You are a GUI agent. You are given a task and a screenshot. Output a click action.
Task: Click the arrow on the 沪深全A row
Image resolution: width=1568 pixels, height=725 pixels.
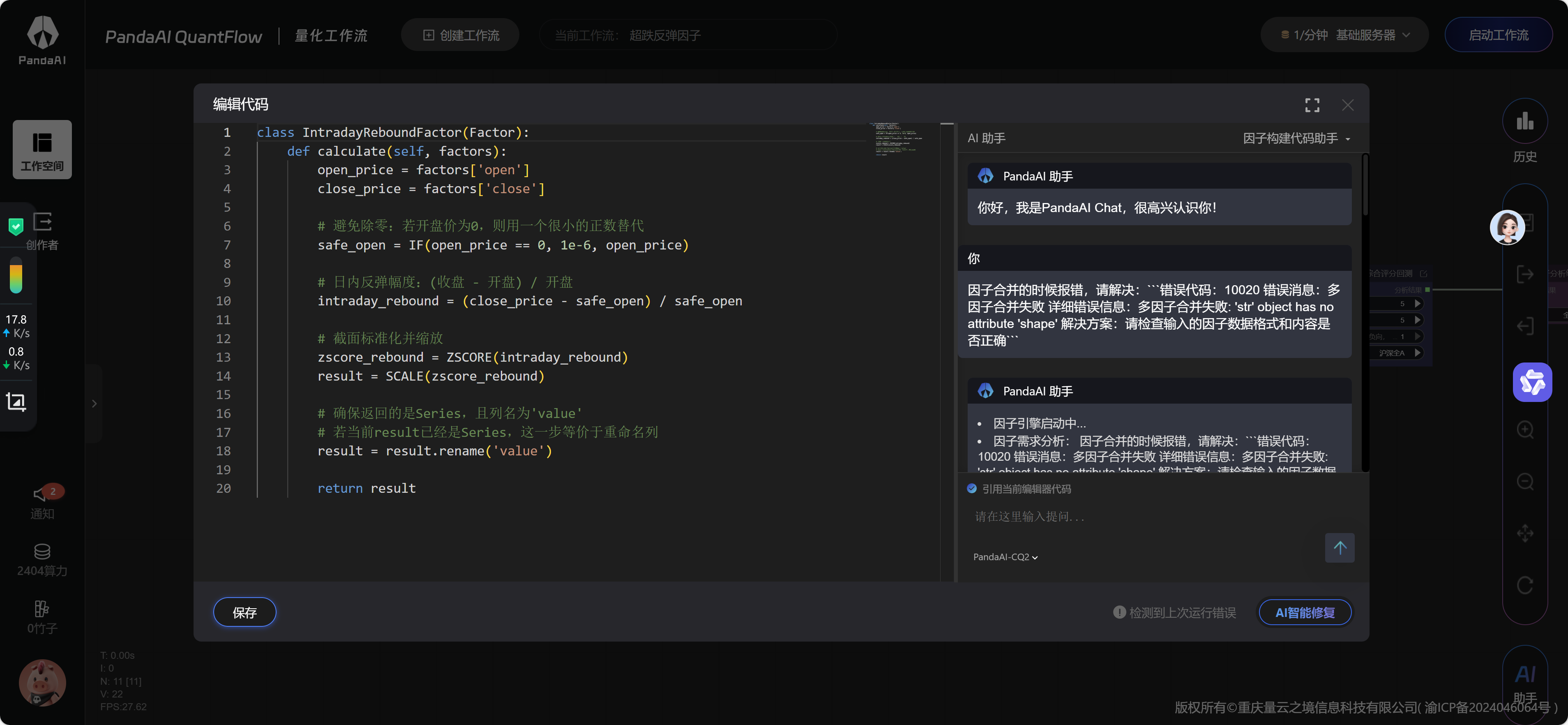[1418, 353]
